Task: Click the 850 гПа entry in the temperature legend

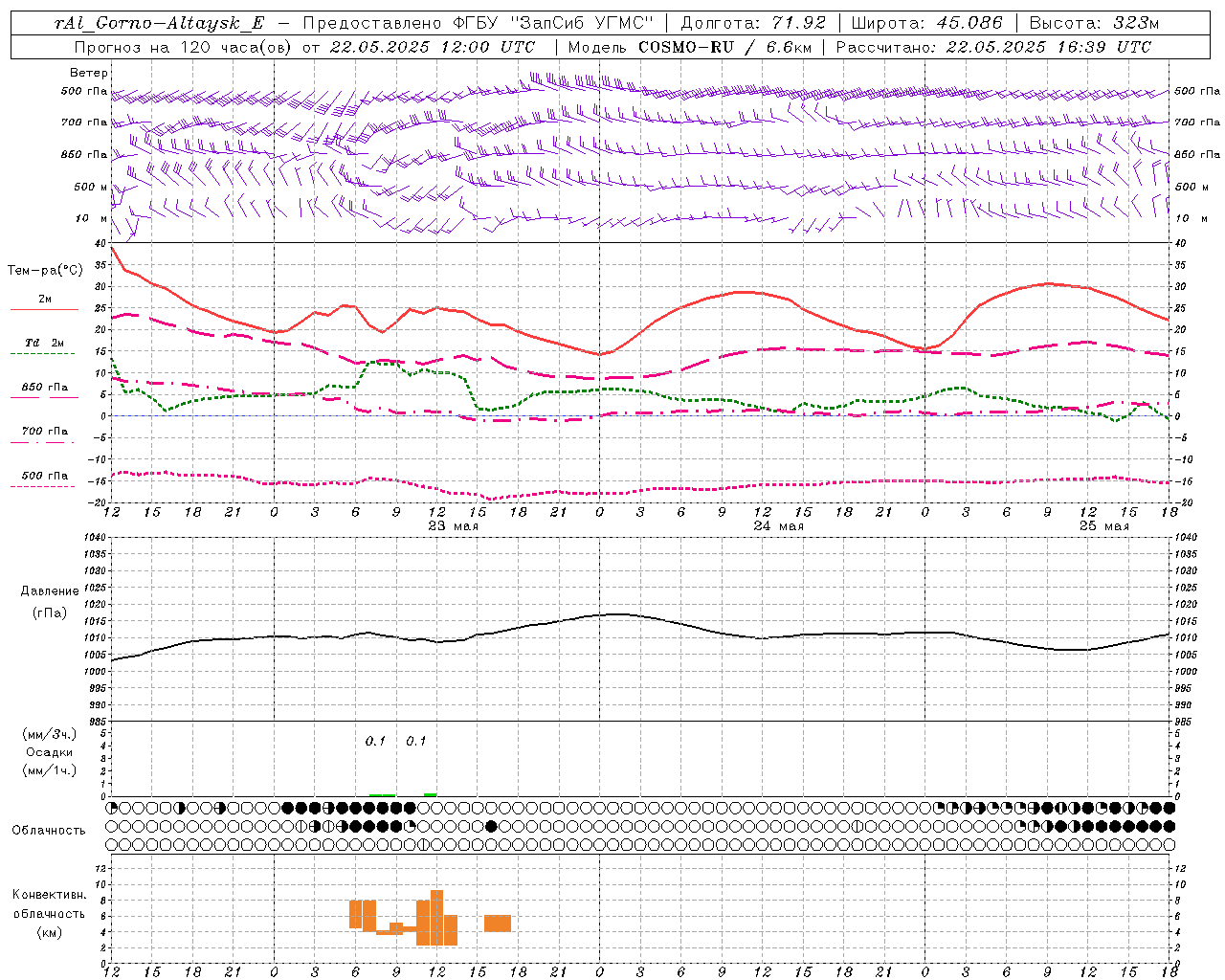Action: 45,388
